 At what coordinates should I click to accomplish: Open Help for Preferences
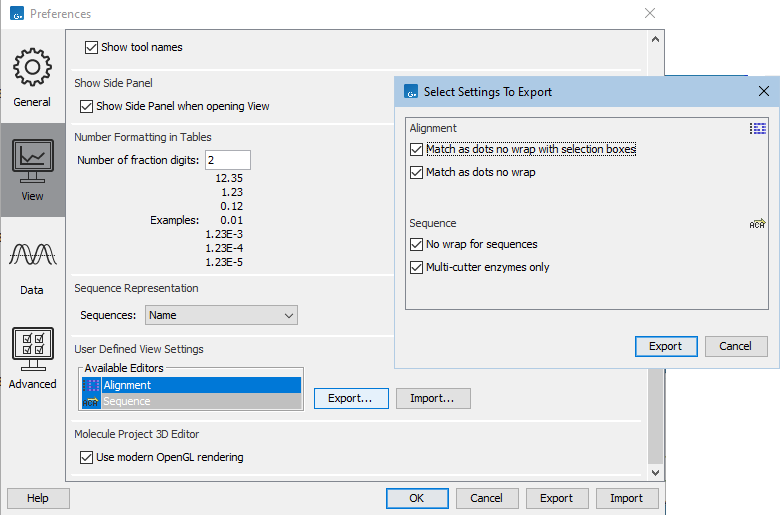[38, 499]
